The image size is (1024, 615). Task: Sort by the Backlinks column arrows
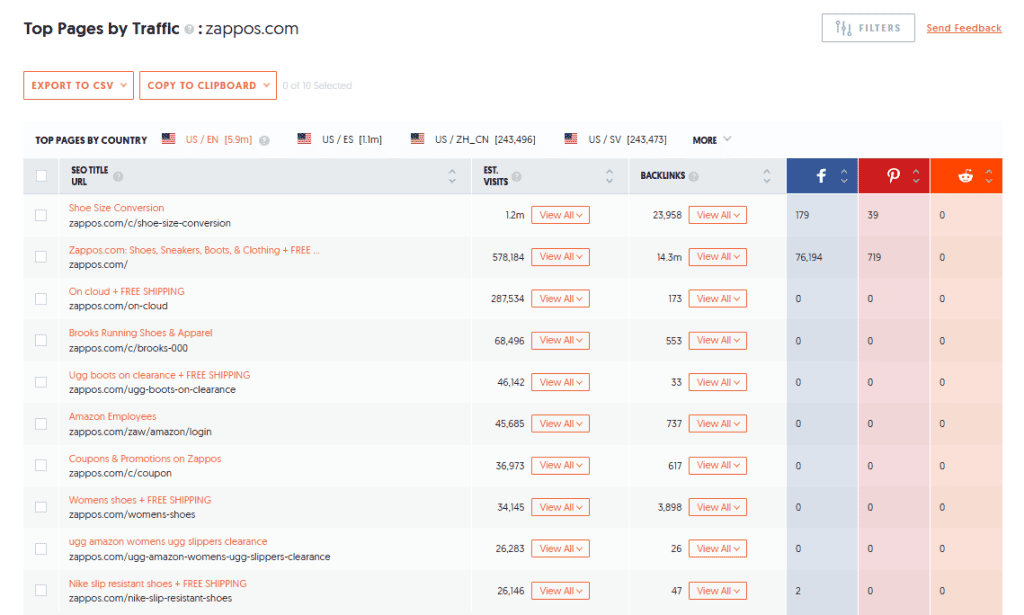[767, 176]
